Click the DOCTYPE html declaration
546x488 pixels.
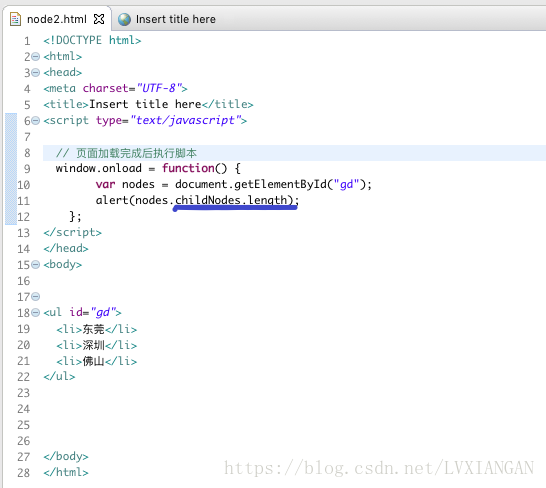tap(92, 40)
